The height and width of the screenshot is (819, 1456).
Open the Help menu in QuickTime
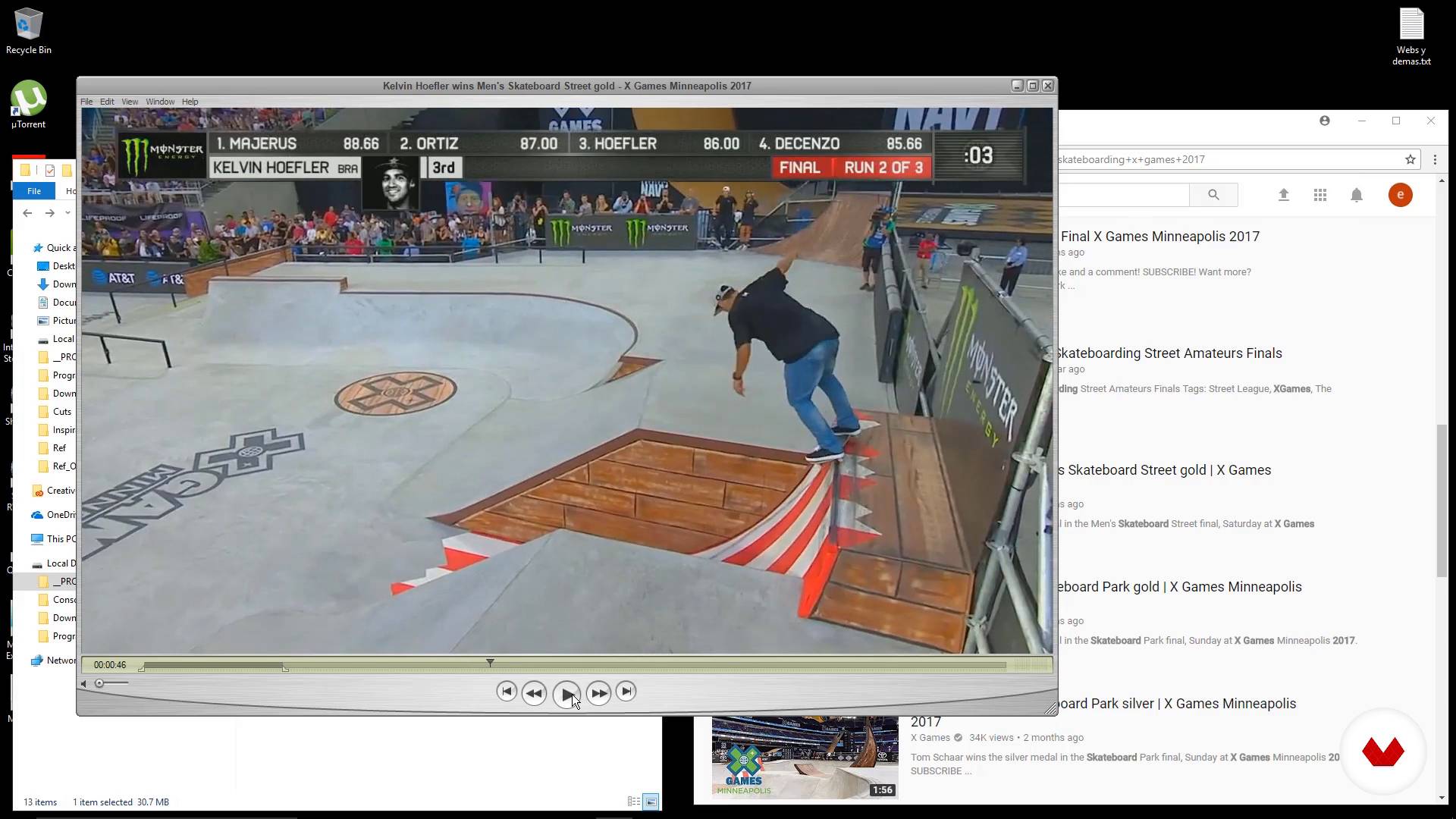[190, 102]
